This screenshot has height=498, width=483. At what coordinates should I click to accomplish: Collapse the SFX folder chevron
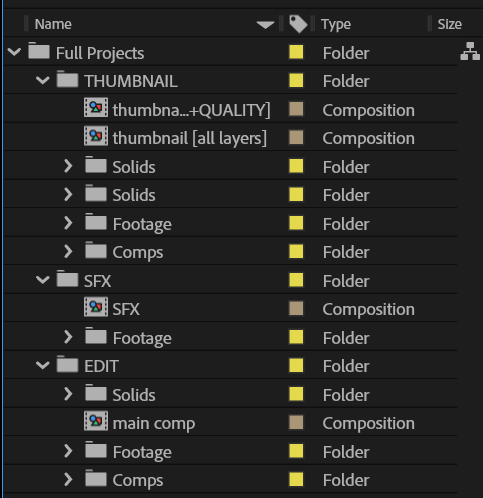click(x=43, y=280)
